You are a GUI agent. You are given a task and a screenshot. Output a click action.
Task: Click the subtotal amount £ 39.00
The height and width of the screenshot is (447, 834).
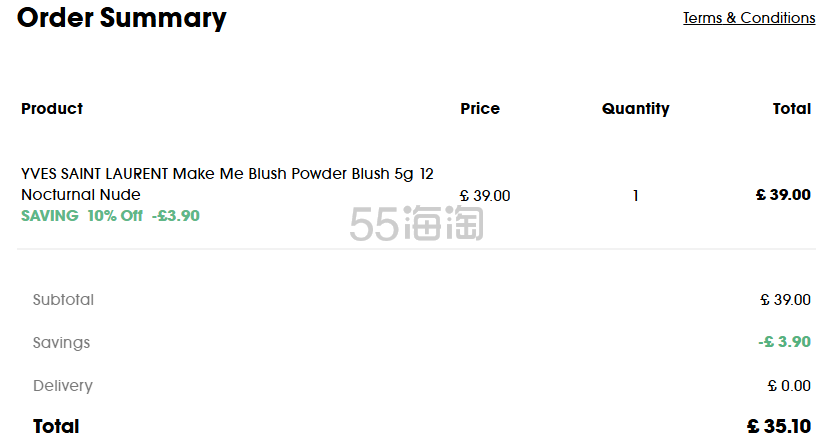[786, 300]
